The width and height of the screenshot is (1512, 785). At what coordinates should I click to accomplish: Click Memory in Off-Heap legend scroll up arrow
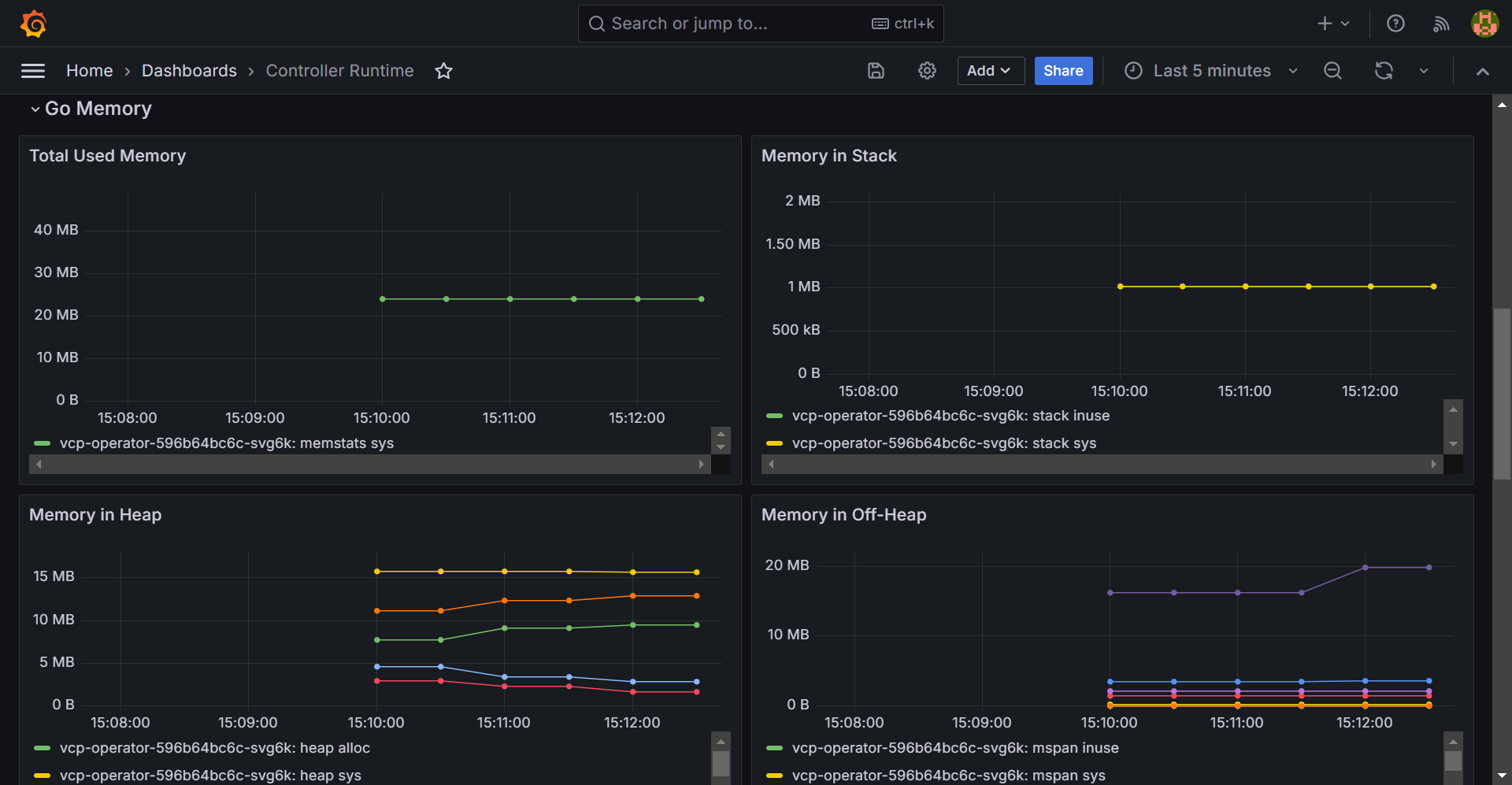[x=1453, y=742]
